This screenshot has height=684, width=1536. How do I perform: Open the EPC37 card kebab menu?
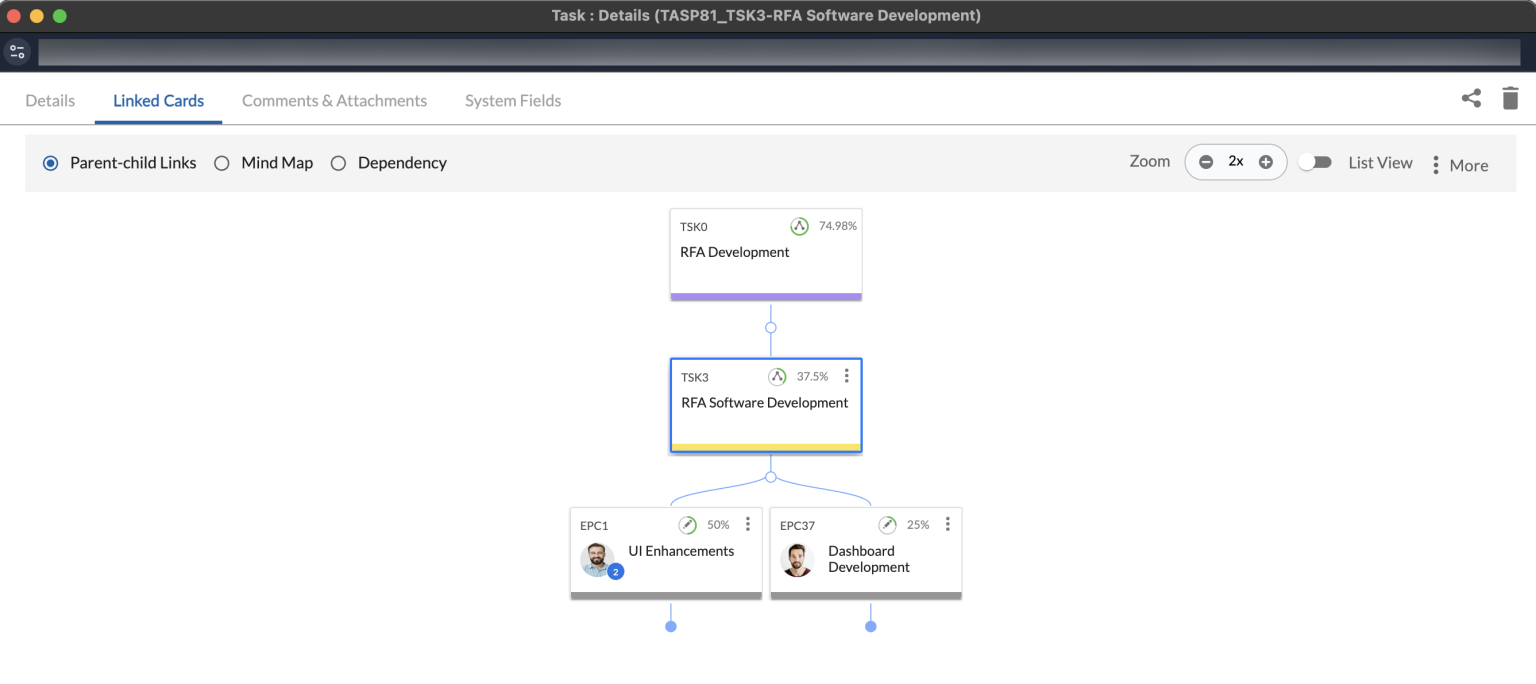[948, 524]
